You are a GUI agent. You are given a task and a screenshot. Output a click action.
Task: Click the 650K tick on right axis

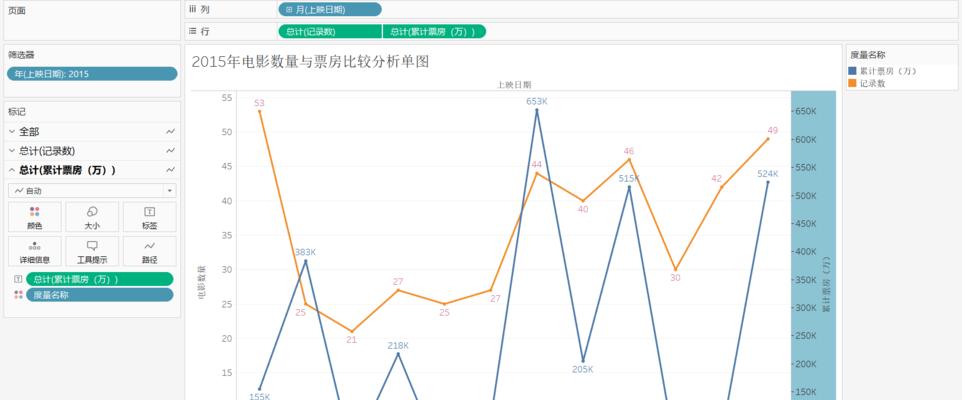click(x=805, y=111)
